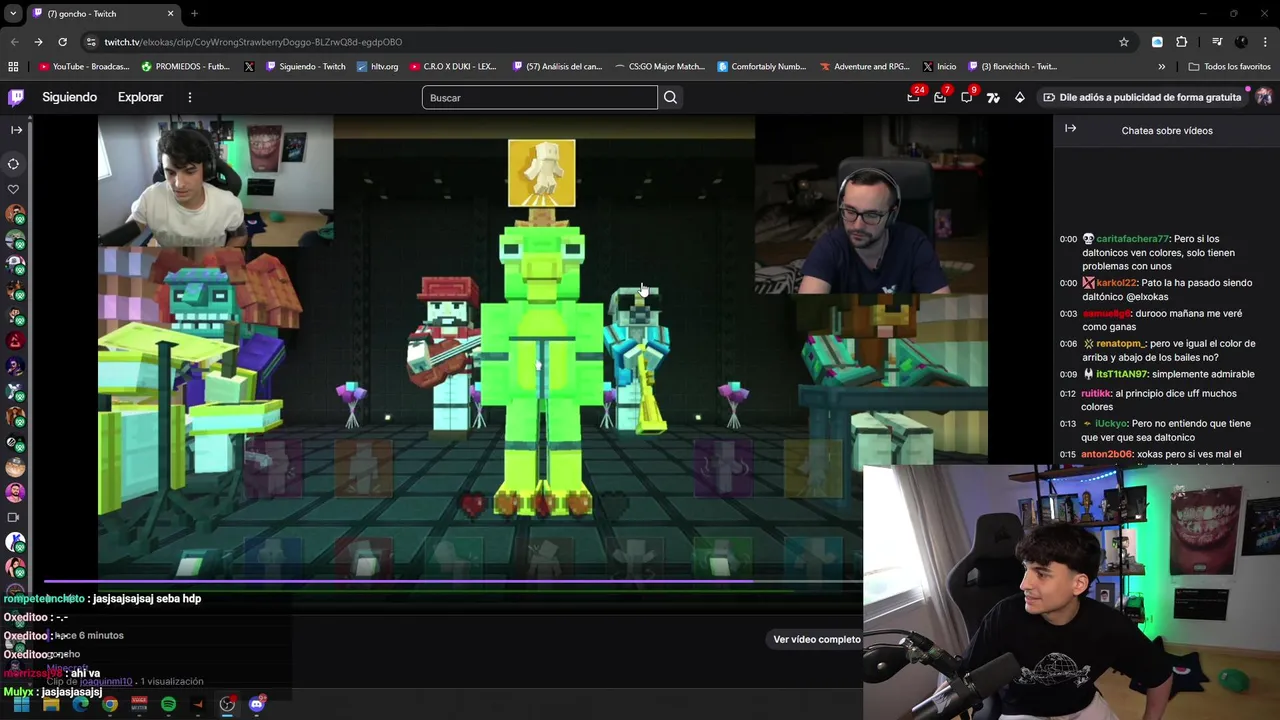
Task: Click the clip video progress bar
Action: click(453, 581)
